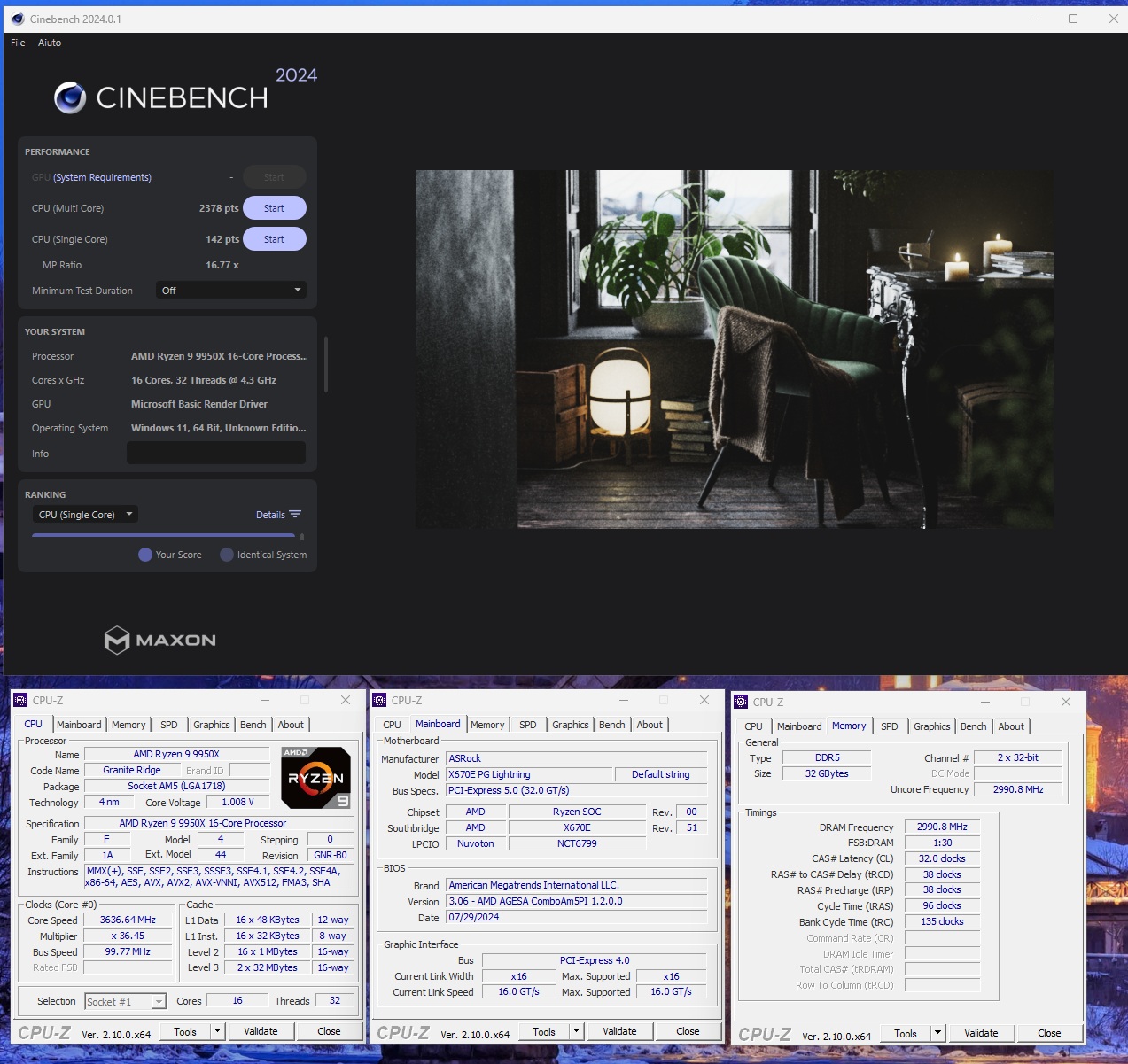
Task: Open Minimum Test Duration dropdown
Action: pyautogui.click(x=231, y=291)
